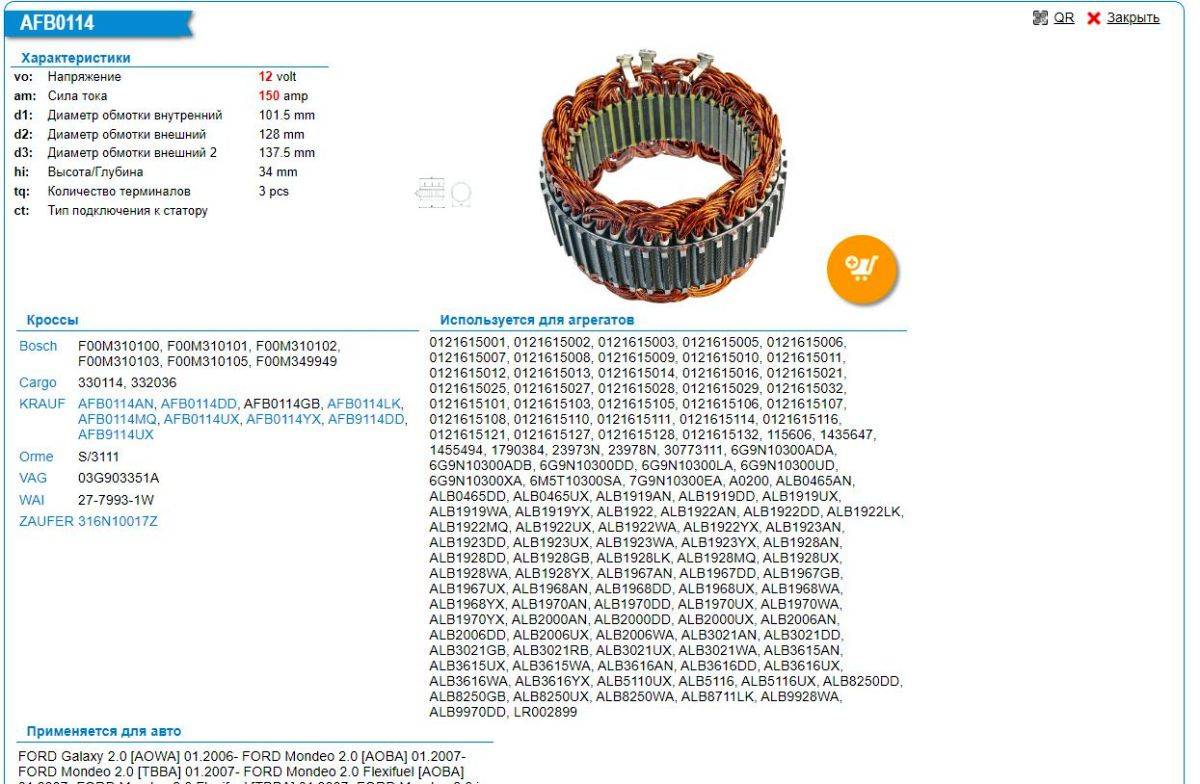Image resolution: width=1200 pixels, height=784 pixels.
Task: Open the AFB0114AN cross-reference link
Action: pyautogui.click(x=116, y=403)
